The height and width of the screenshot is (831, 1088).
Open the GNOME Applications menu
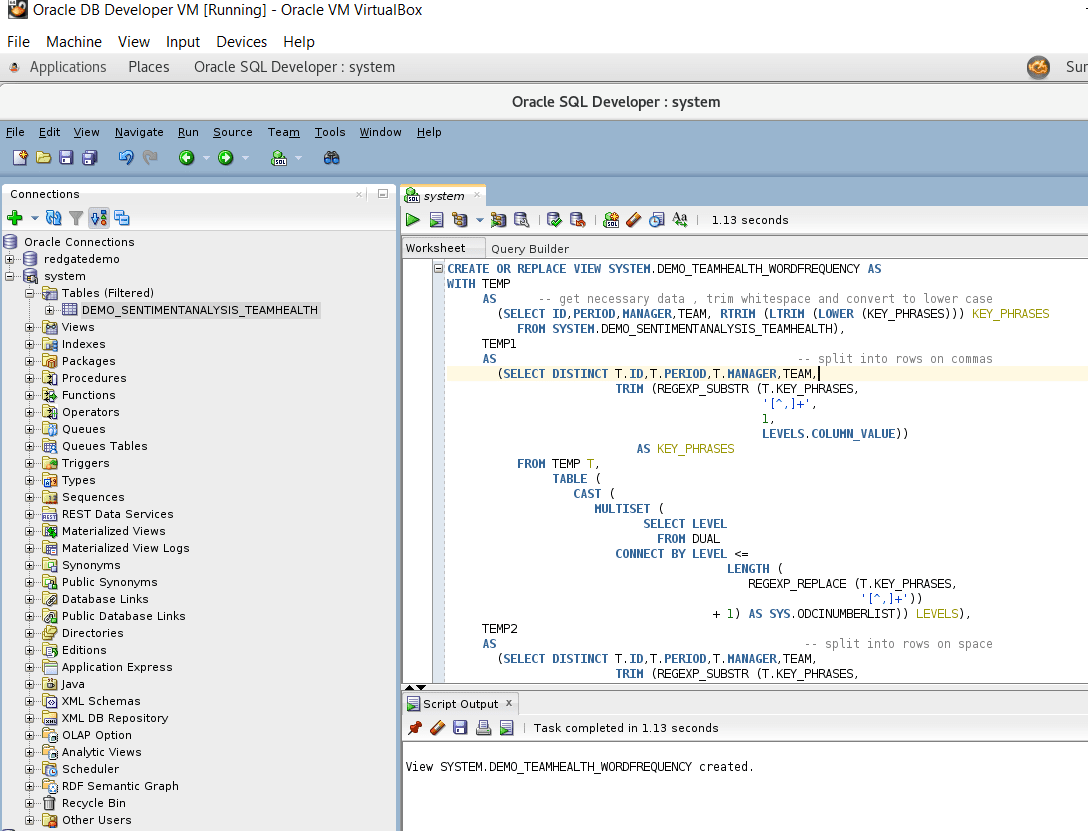pos(68,67)
